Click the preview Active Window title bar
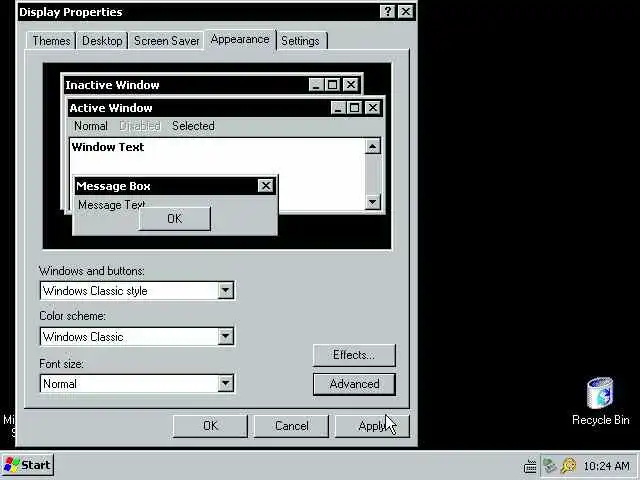The image size is (640, 480). [225, 108]
